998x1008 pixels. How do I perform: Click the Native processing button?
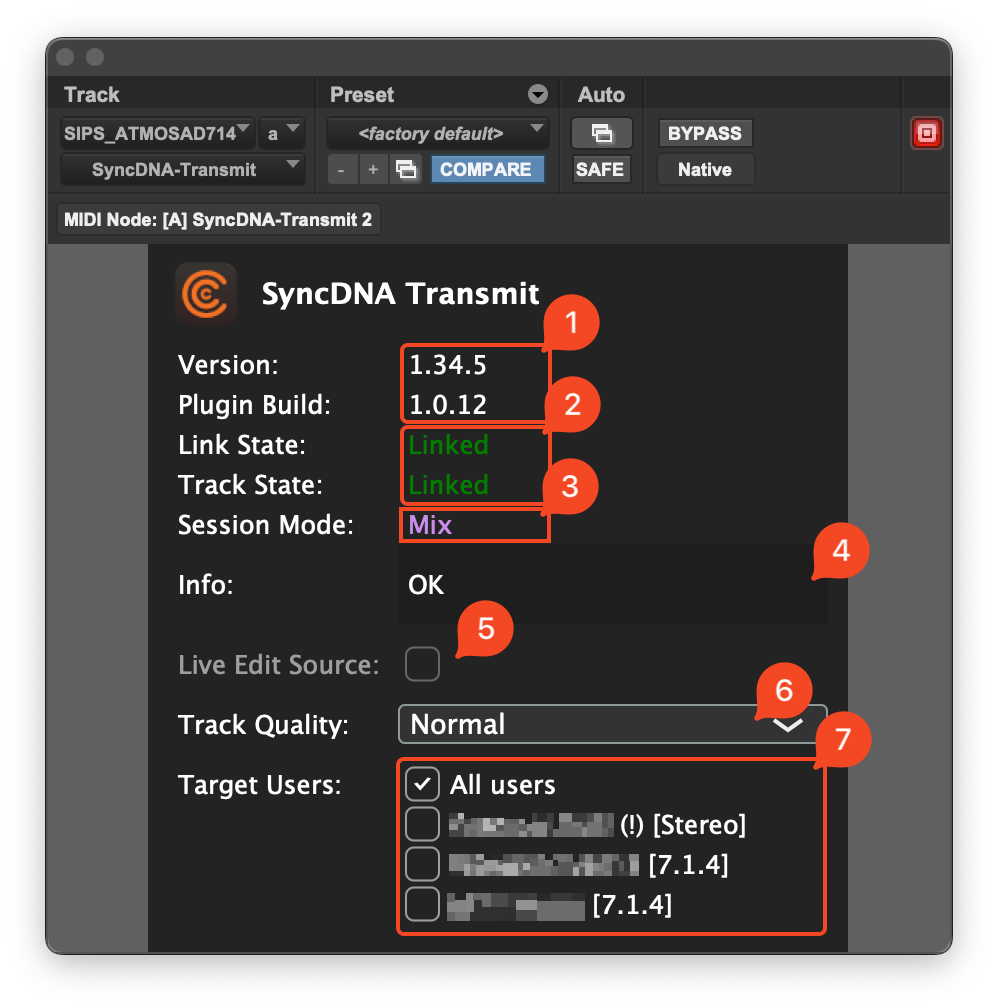click(x=704, y=169)
